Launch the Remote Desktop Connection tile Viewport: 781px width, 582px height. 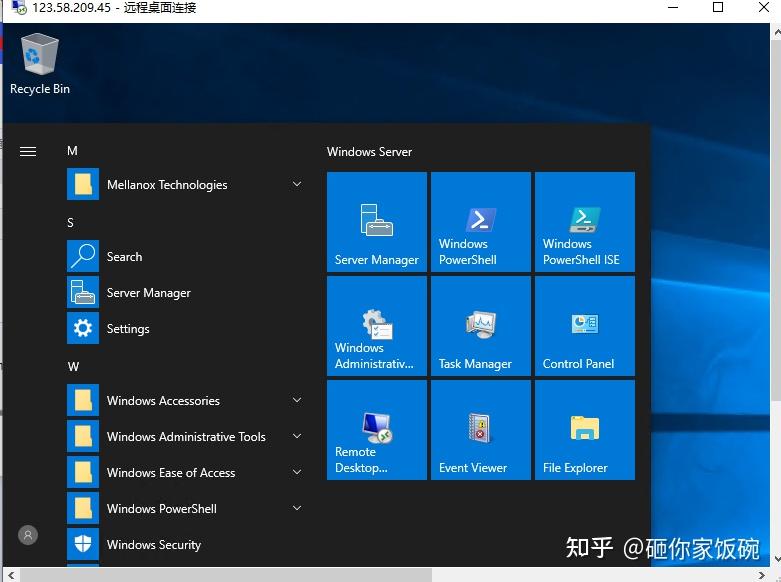(377, 430)
